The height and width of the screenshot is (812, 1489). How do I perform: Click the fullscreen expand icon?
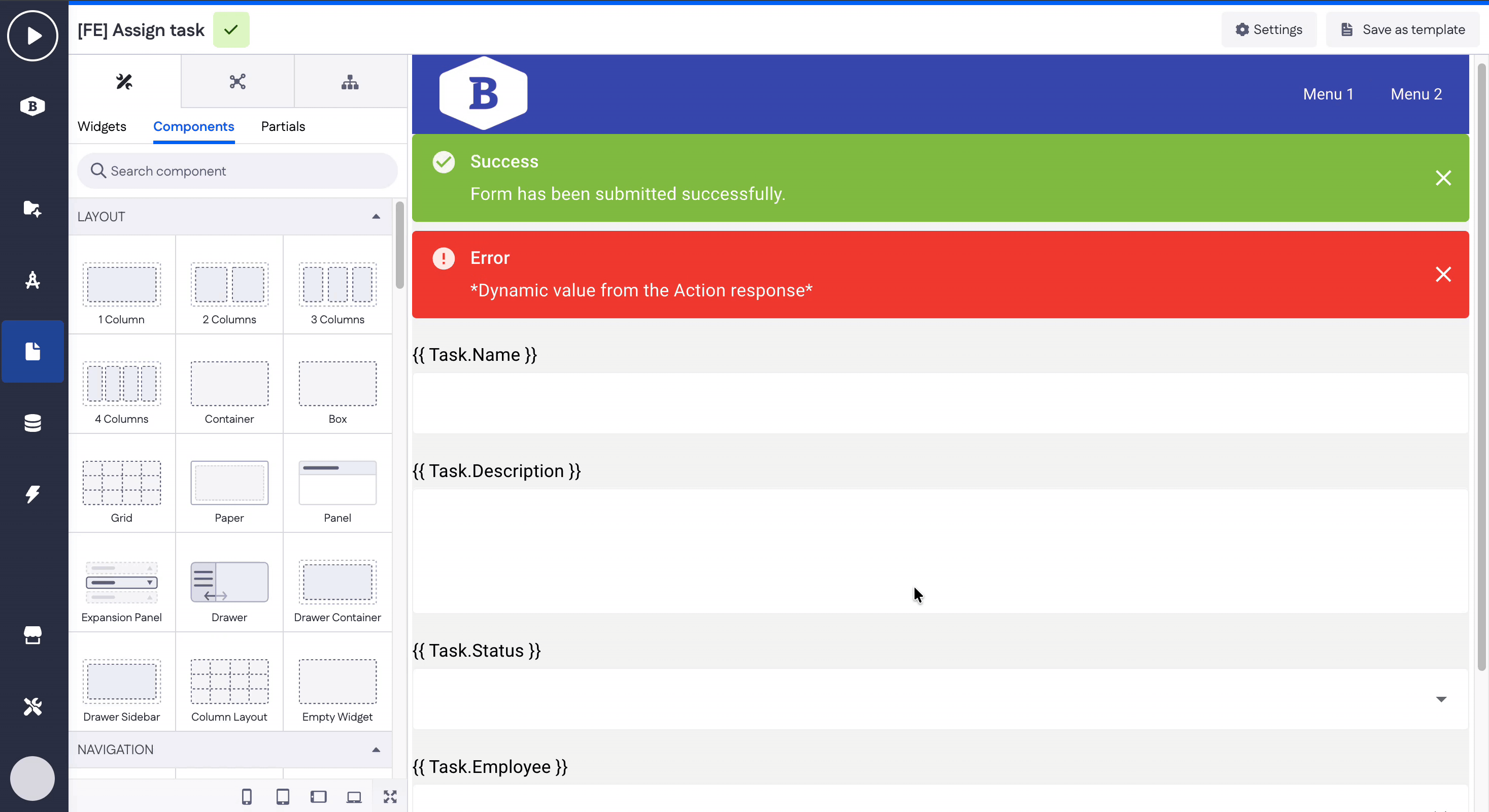pos(390,797)
